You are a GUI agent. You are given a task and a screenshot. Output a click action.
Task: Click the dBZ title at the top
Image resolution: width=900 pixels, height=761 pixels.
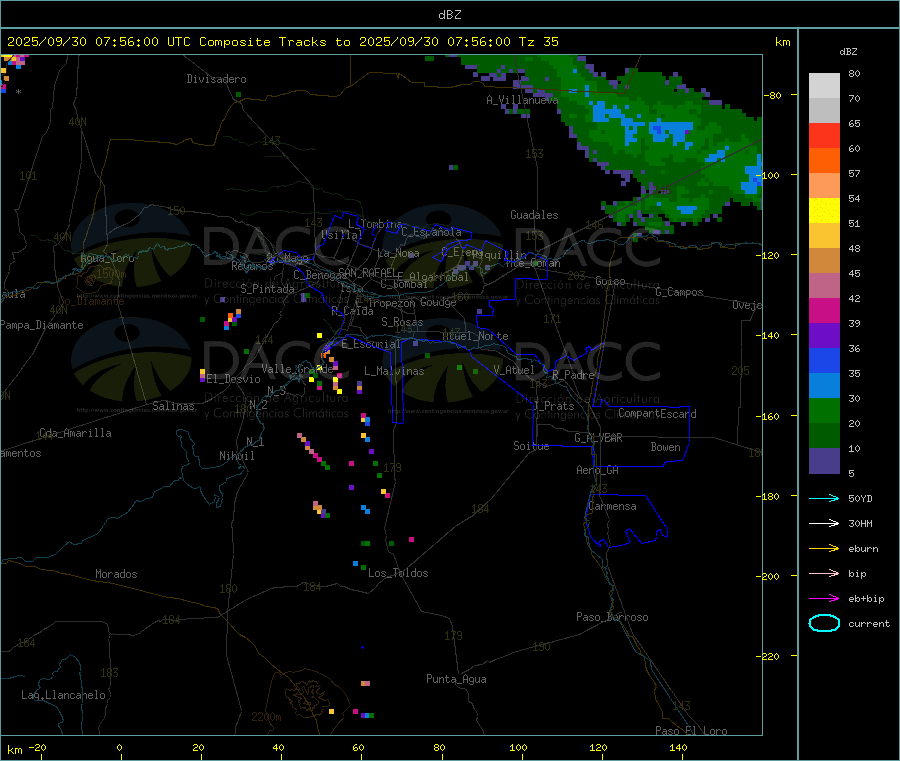(x=449, y=15)
